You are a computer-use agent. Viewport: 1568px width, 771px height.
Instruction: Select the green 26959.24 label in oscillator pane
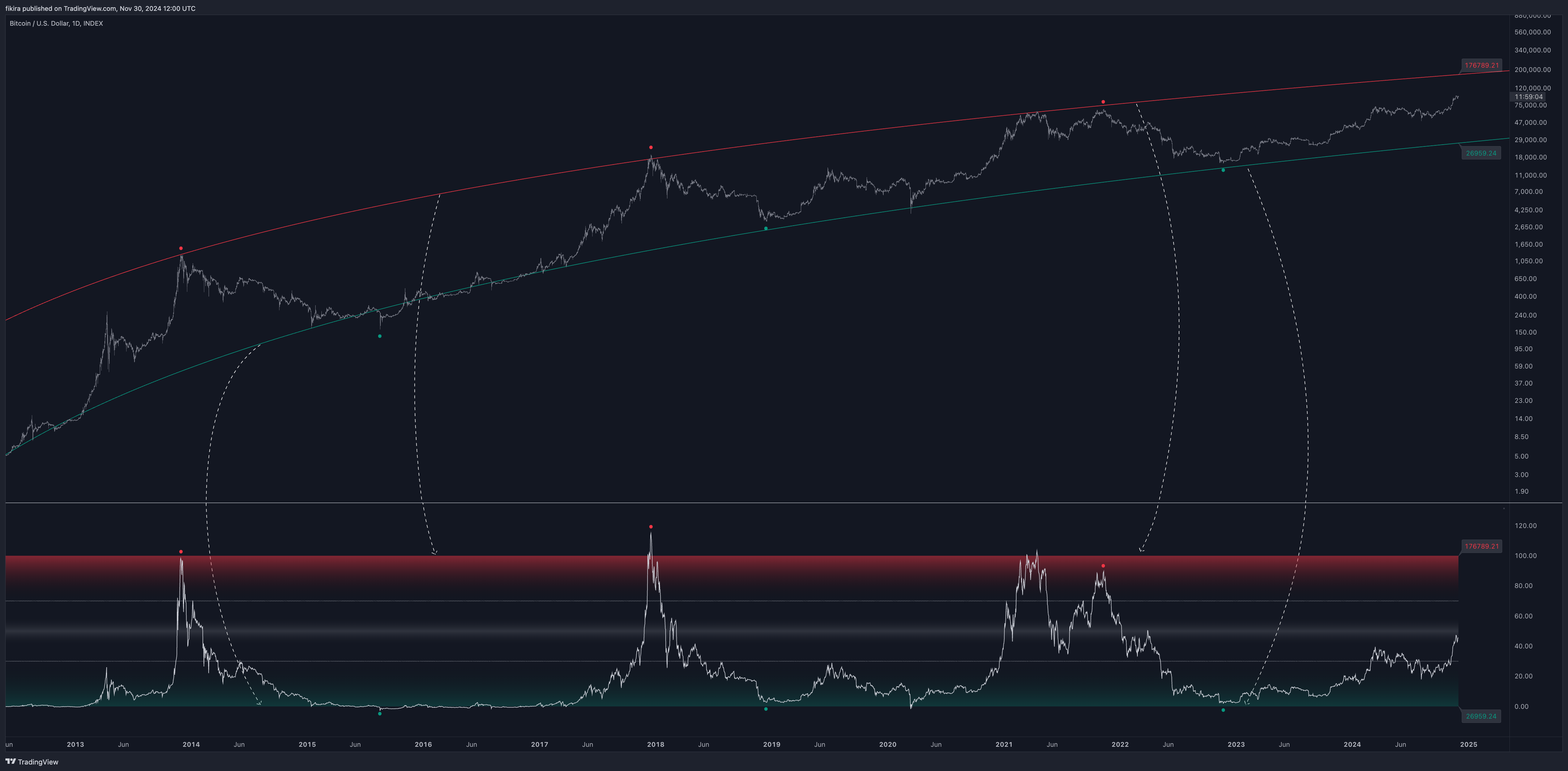(x=1481, y=716)
